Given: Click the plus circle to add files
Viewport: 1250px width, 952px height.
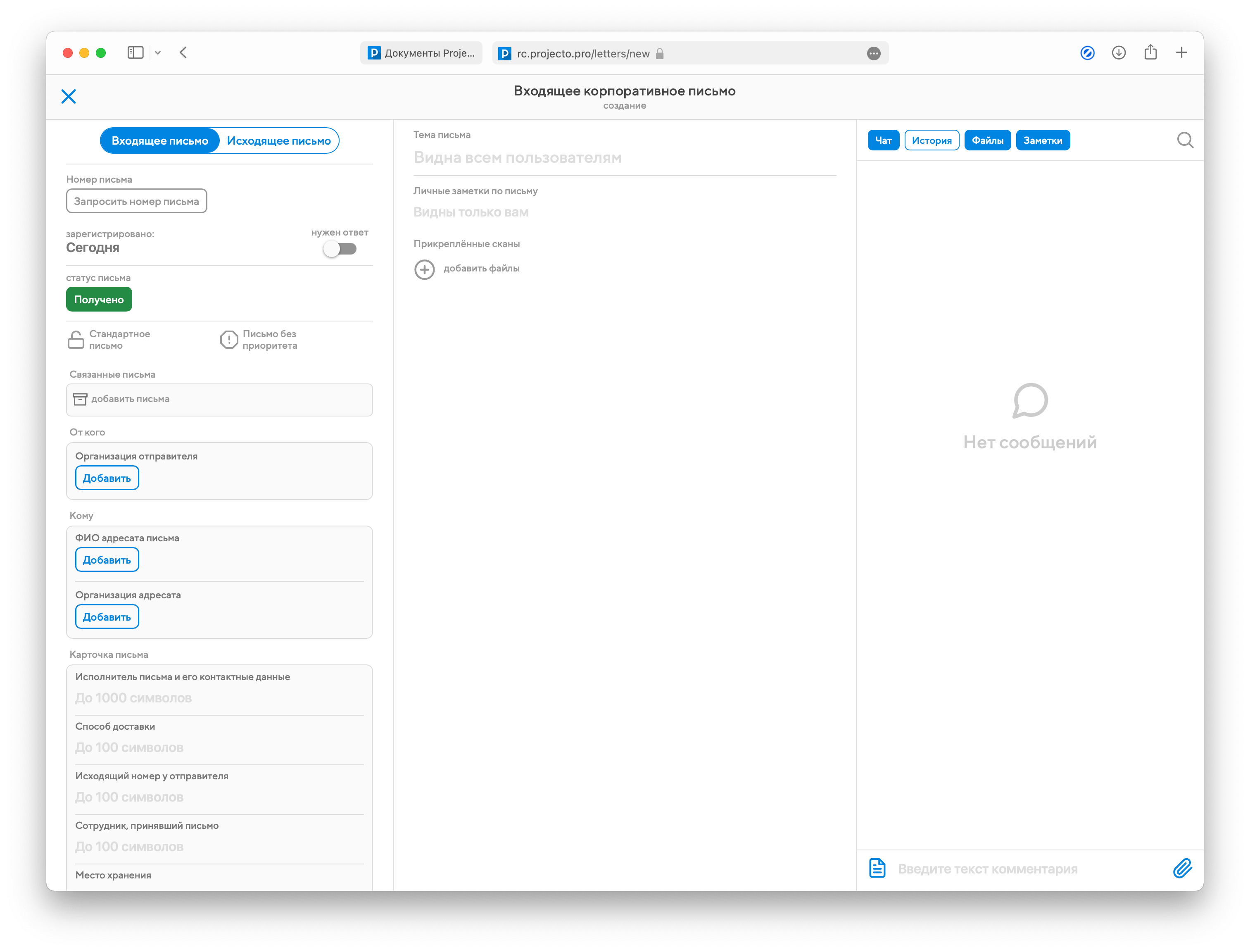Looking at the screenshot, I should (x=424, y=269).
